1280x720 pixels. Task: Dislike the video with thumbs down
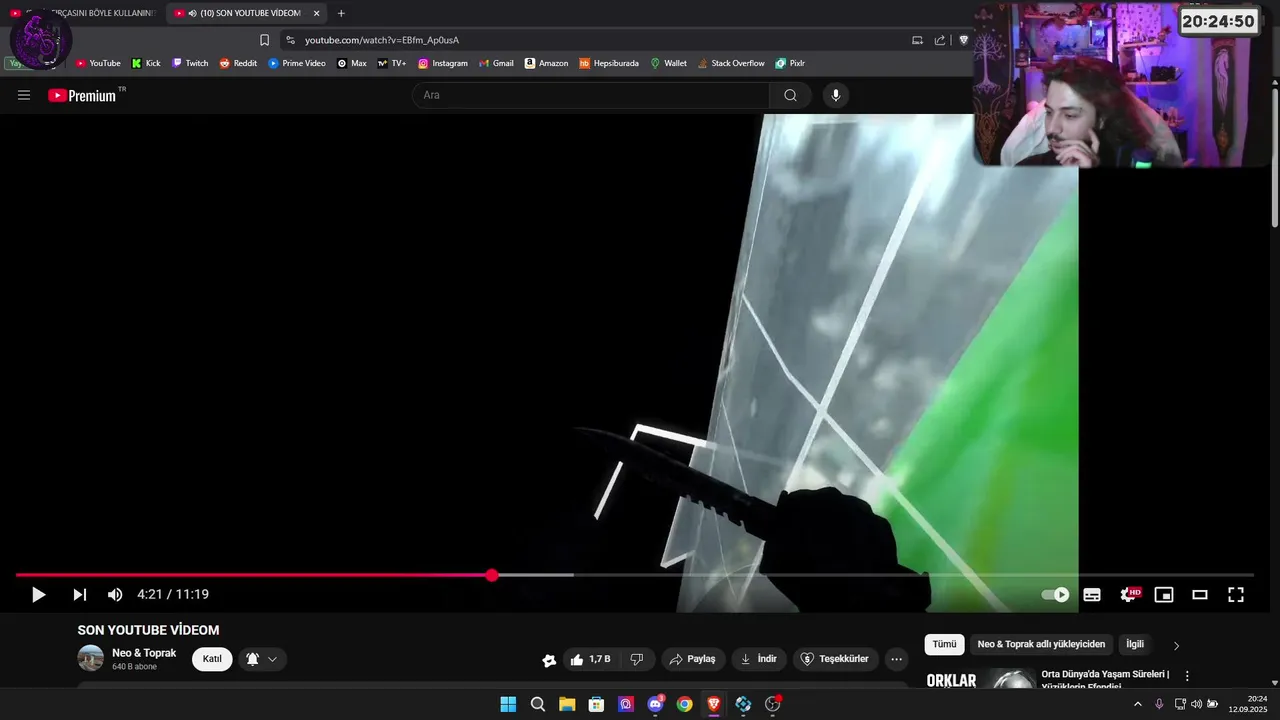(637, 659)
